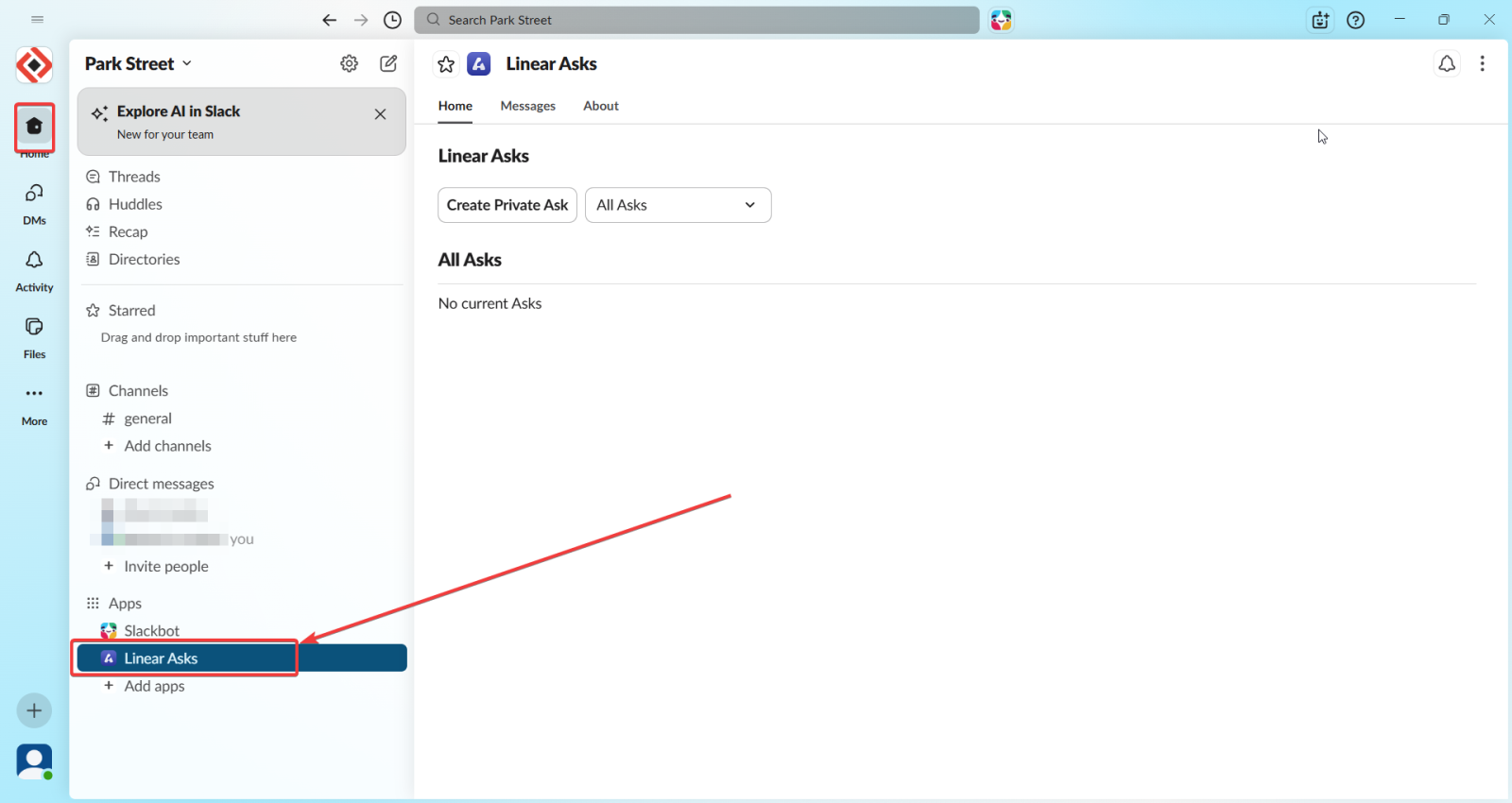1512x803 pixels.
Task: Collapse the Apps section
Action: (125, 604)
